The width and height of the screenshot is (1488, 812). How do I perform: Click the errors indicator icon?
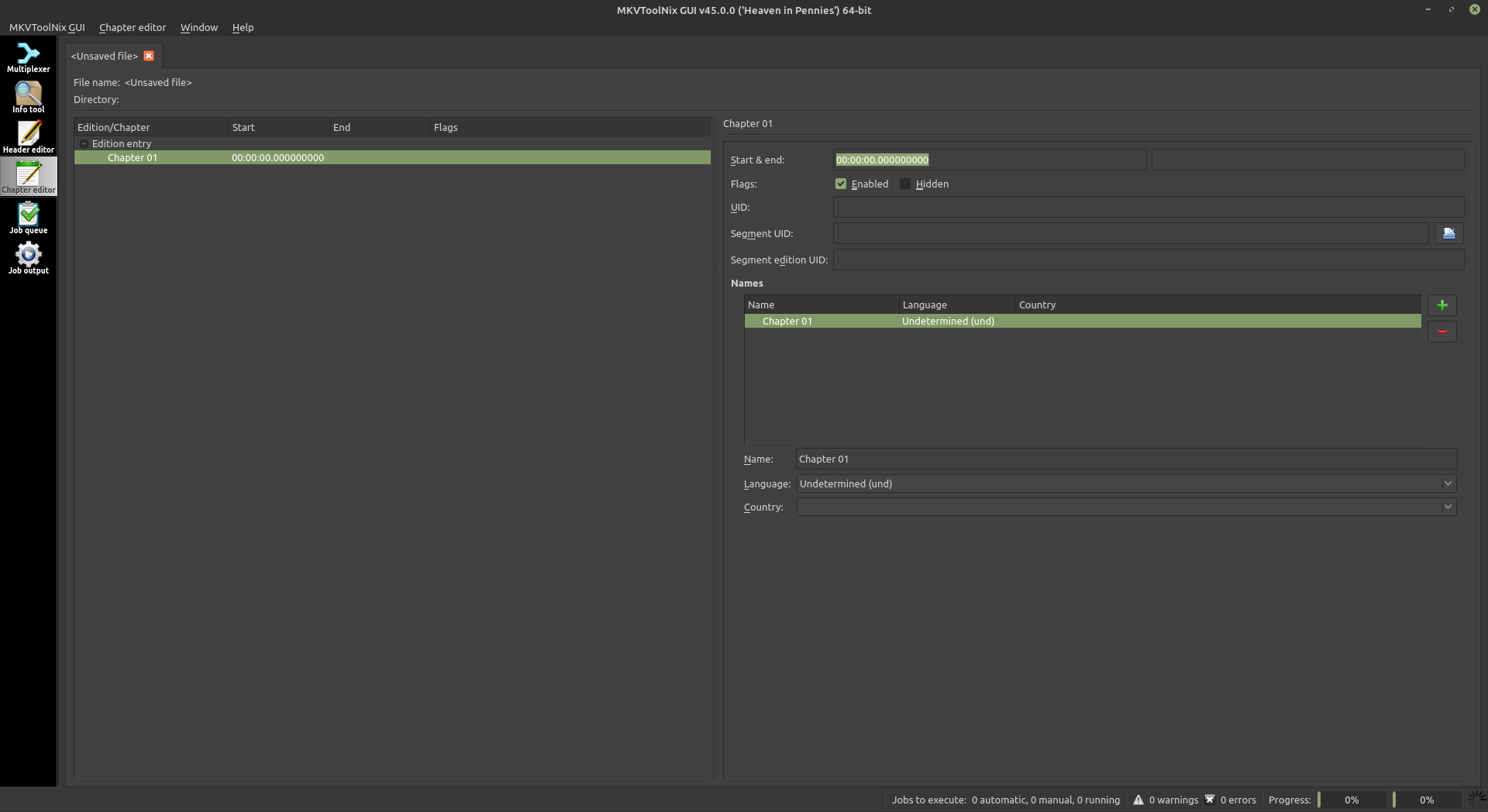tap(1210, 800)
